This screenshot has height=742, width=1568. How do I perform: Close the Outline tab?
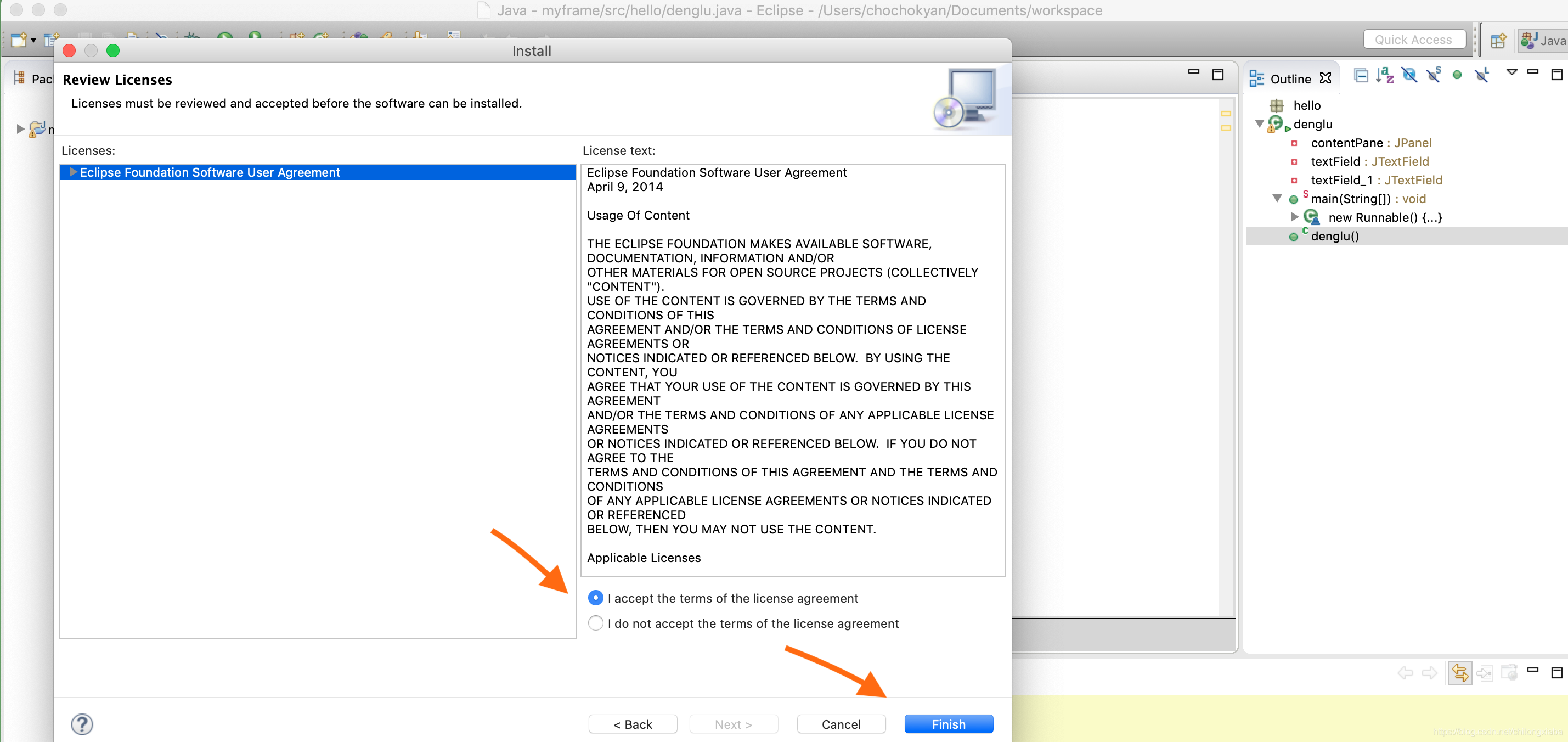click(1325, 78)
